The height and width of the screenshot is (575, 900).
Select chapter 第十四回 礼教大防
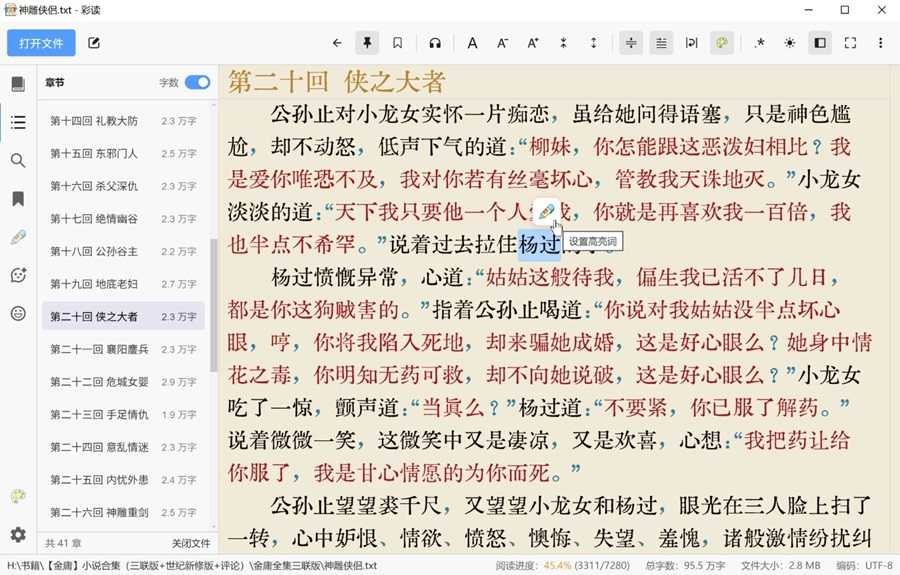click(123, 121)
